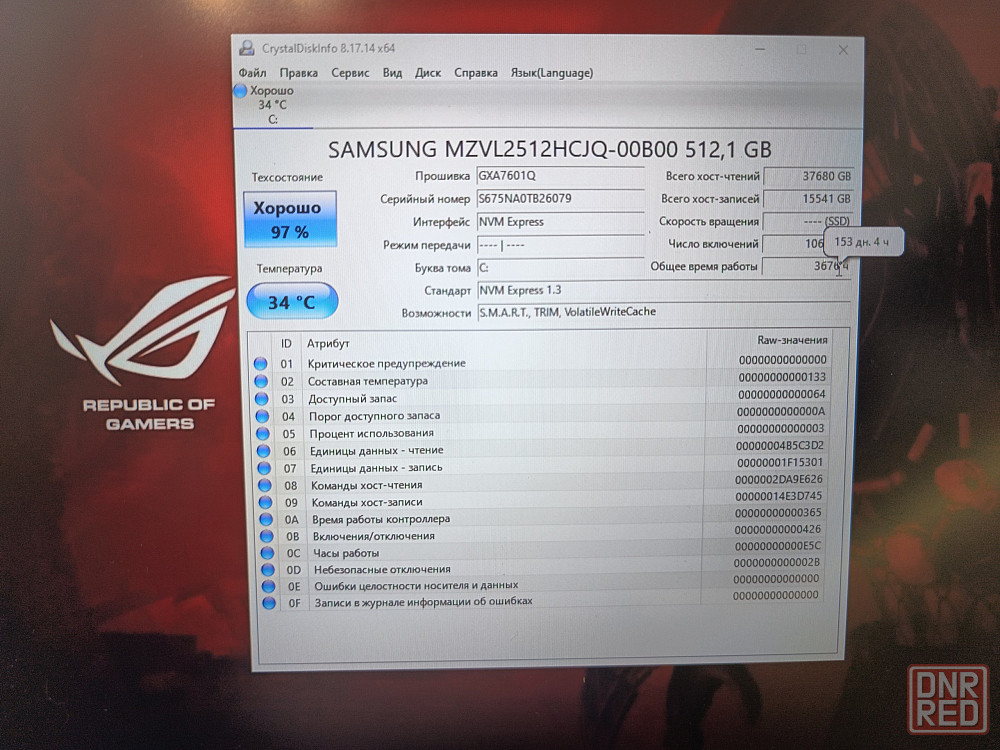This screenshot has width=1000, height=750.
Task: Click the blue status icon for Часы работы
Action: tap(267, 553)
